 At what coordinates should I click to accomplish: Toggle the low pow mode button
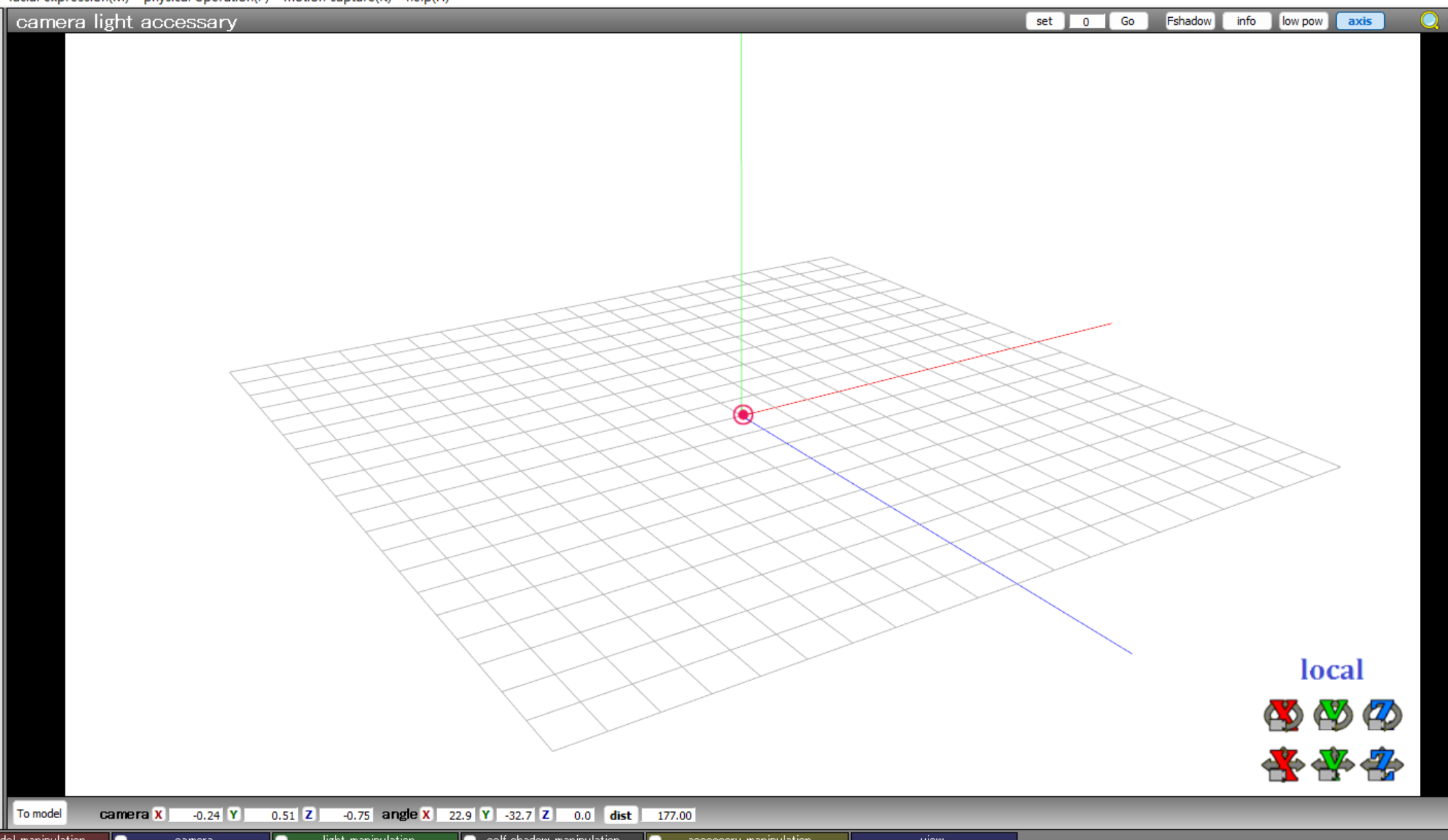click(x=1302, y=21)
